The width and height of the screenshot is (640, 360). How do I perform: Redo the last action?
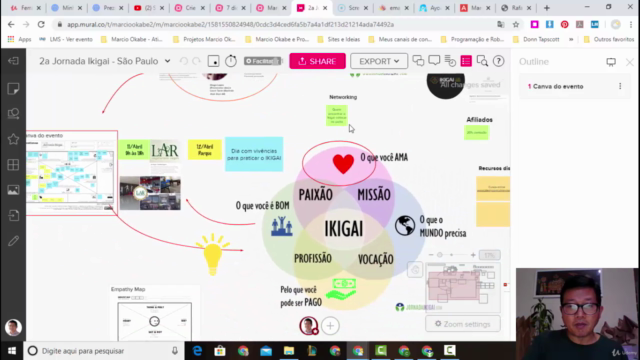[197, 61]
